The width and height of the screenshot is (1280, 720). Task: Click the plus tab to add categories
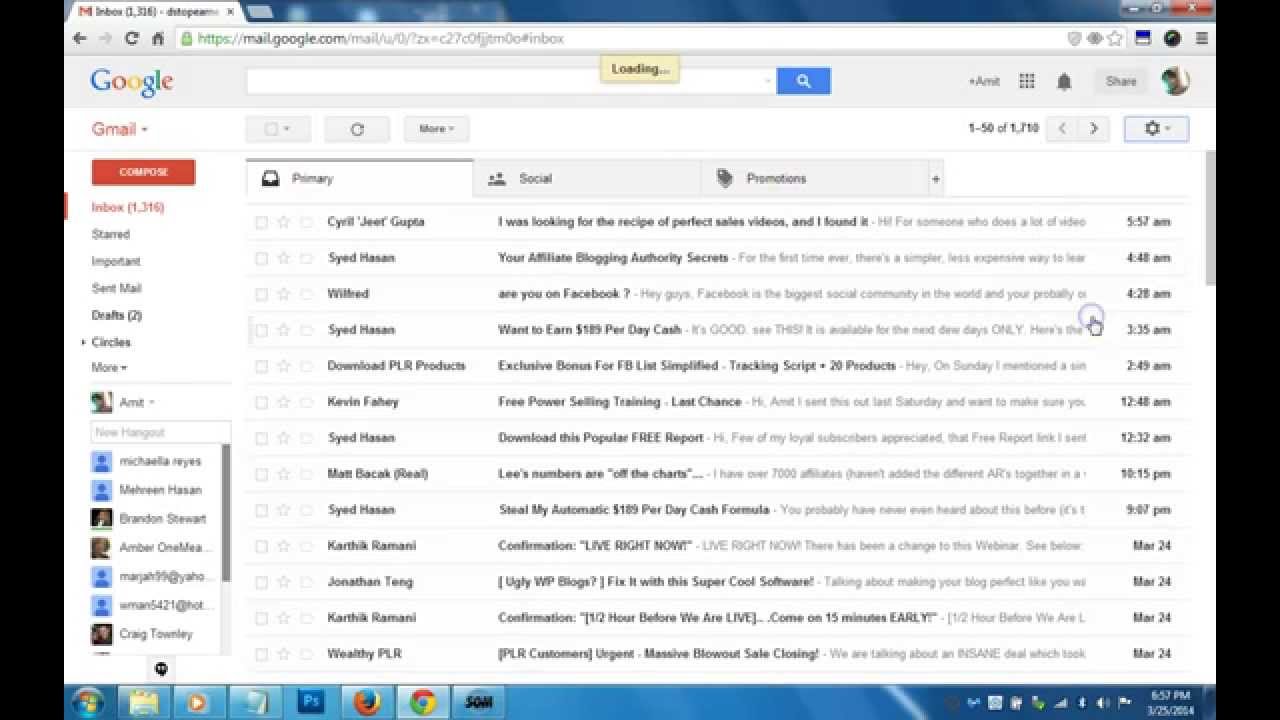(936, 179)
